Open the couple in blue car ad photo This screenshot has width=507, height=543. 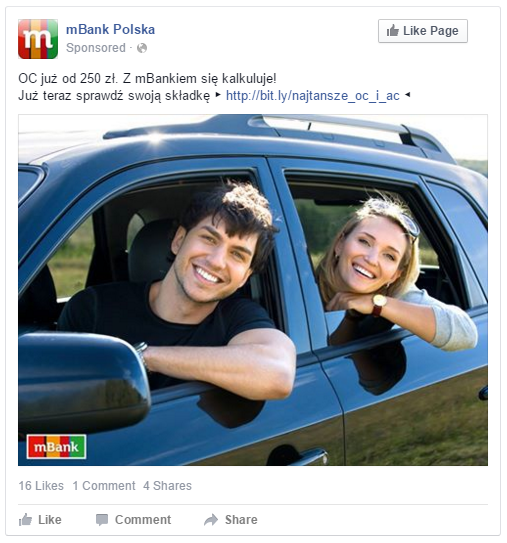coord(253,290)
